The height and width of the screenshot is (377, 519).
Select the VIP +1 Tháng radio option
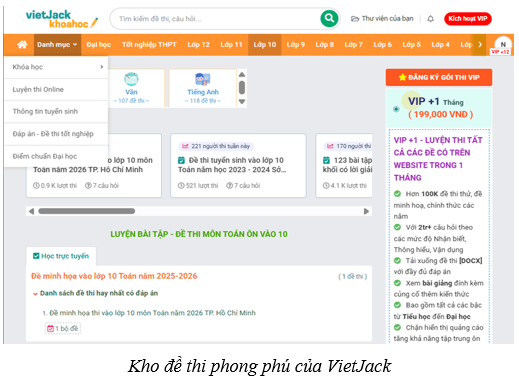tap(396, 109)
